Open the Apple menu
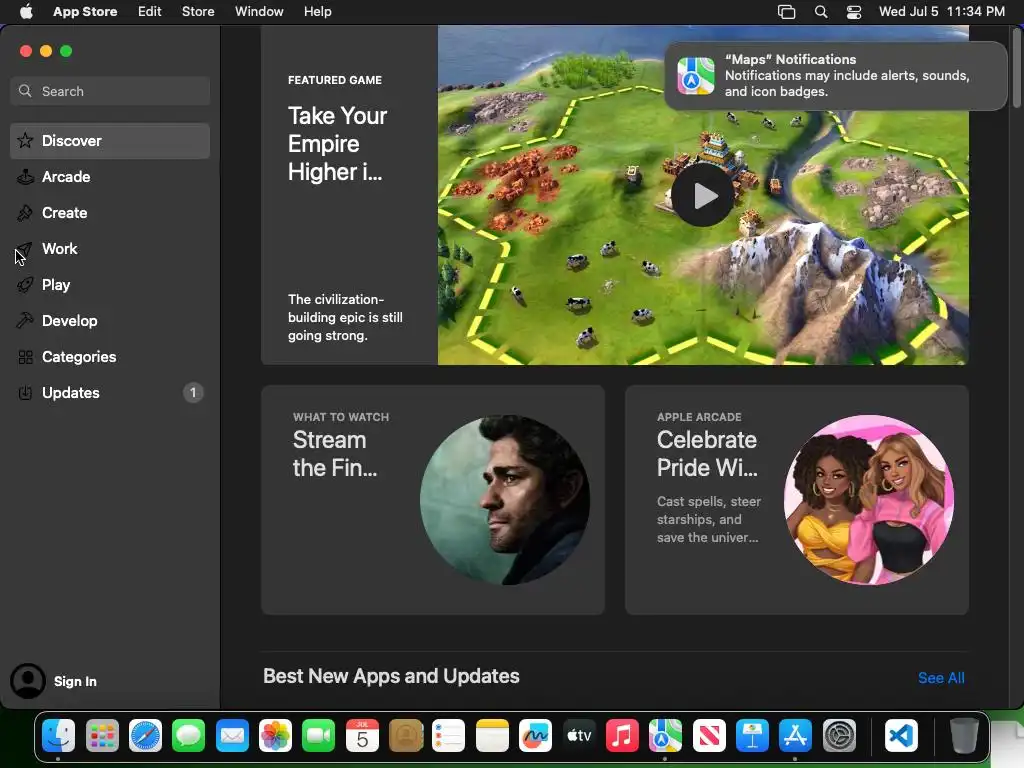This screenshot has height=768, width=1024. point(26,12)
